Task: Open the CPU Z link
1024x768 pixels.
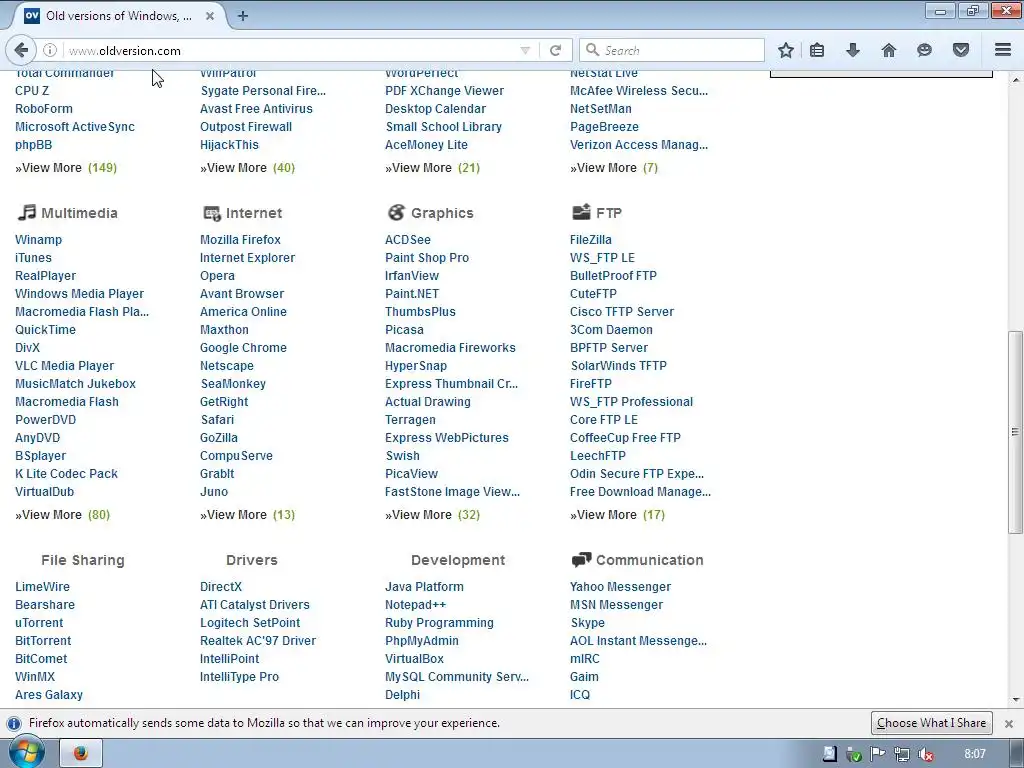Action: (x=32, y=91)
